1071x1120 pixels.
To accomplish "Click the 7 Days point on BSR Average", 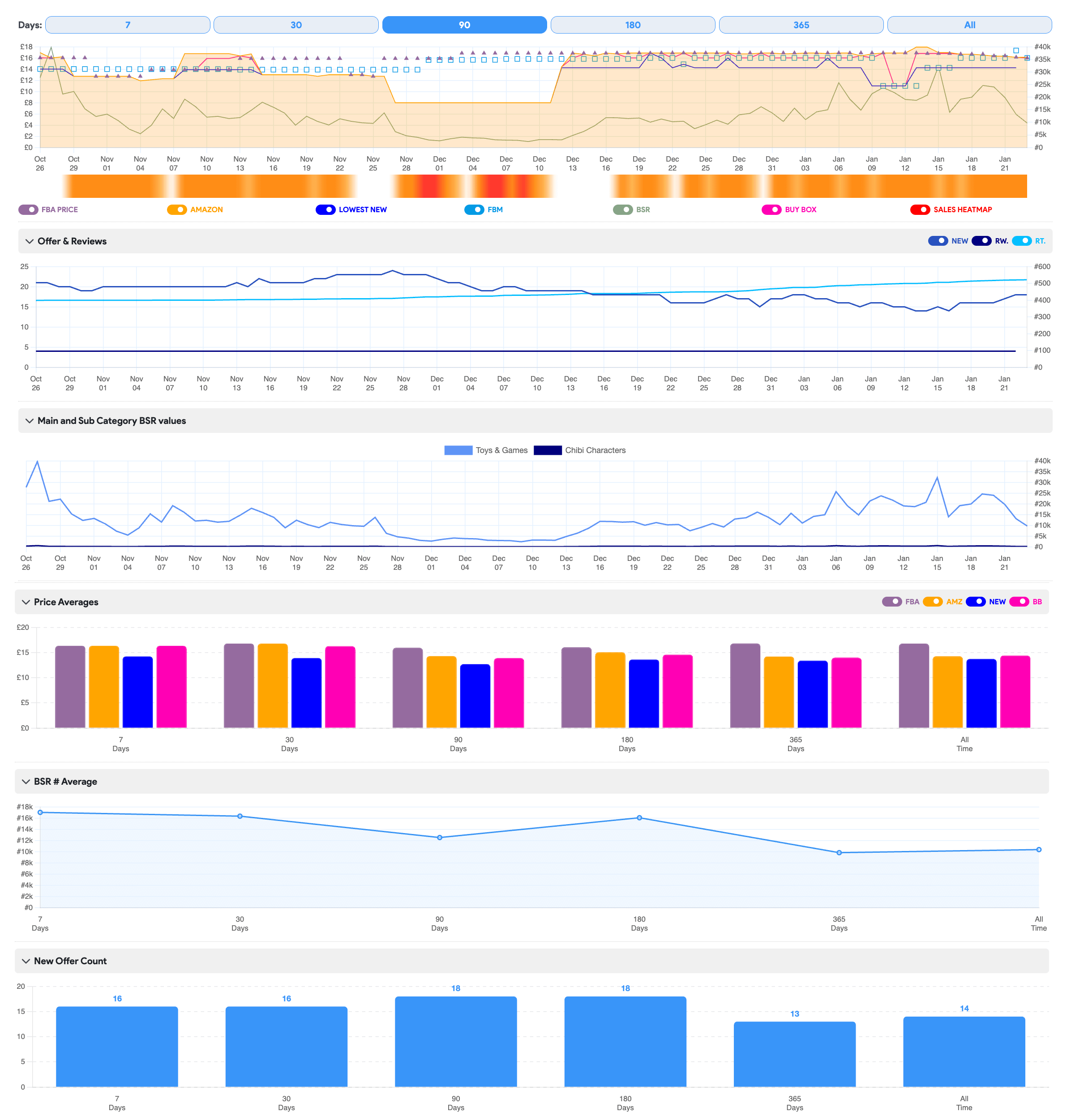I will pos(40,812).
